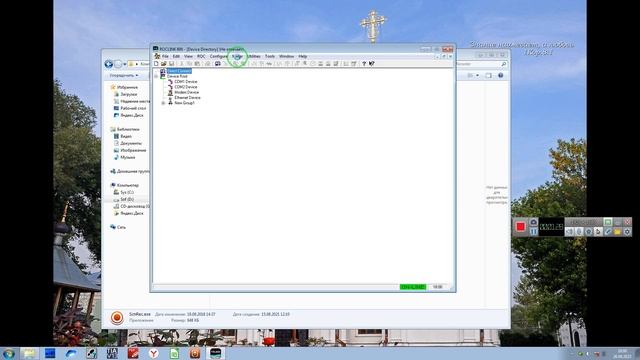Open Сеть in Explorer sidebar
Viewport: 640px width, 360px height.
click(x=121, y=227)
